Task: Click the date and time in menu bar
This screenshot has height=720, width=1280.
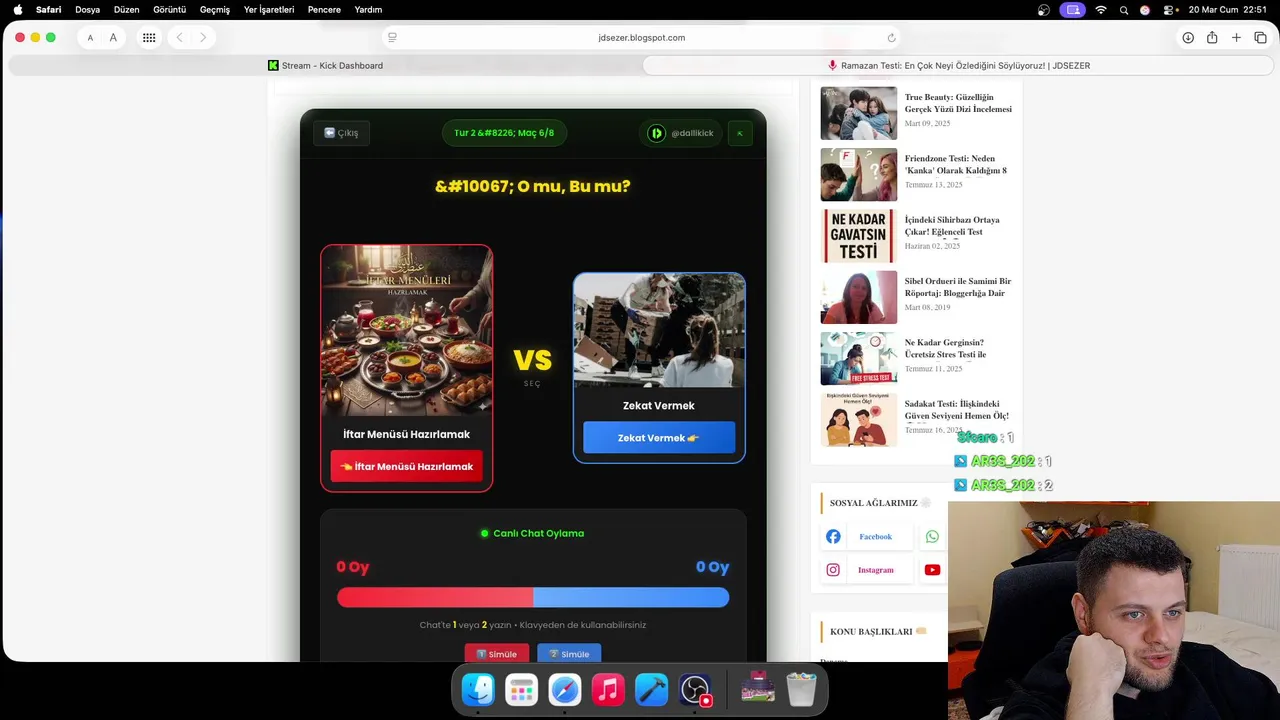Action: click(1227, 10)
